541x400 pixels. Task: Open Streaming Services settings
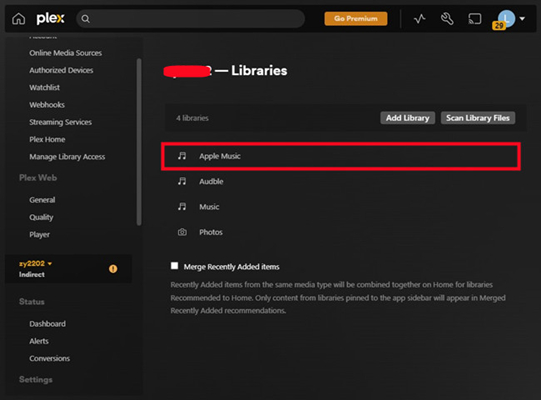coord(60,122)
